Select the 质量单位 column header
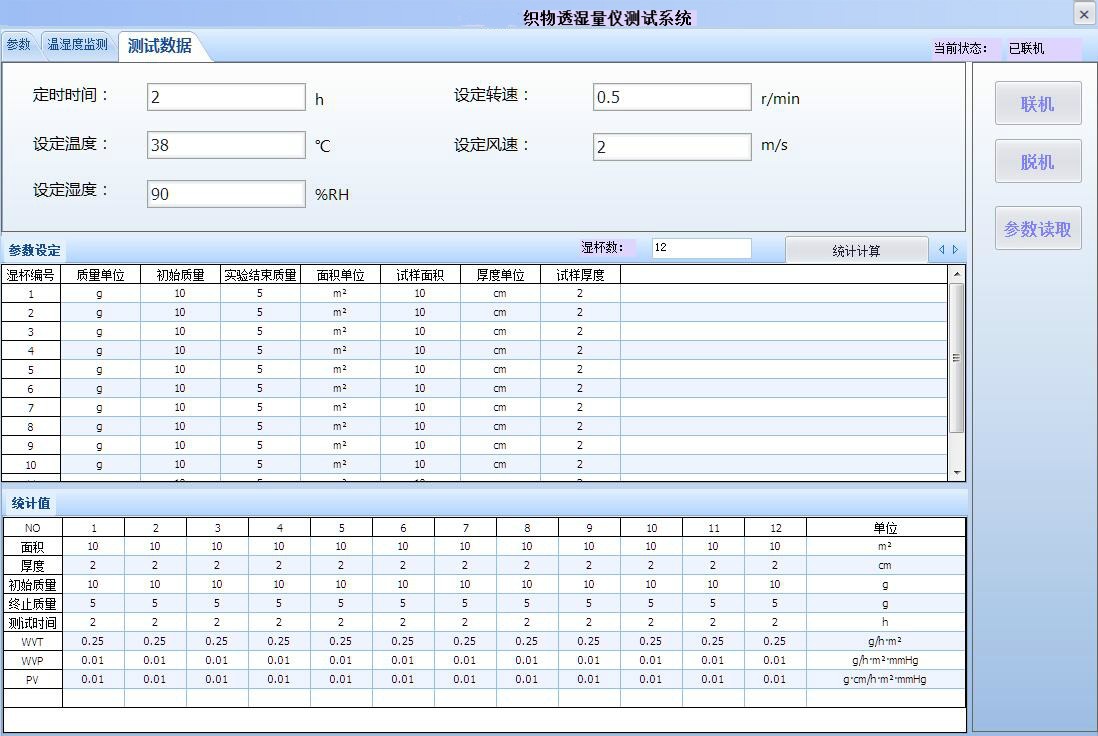1098x736 pixels. click(99, 274)
